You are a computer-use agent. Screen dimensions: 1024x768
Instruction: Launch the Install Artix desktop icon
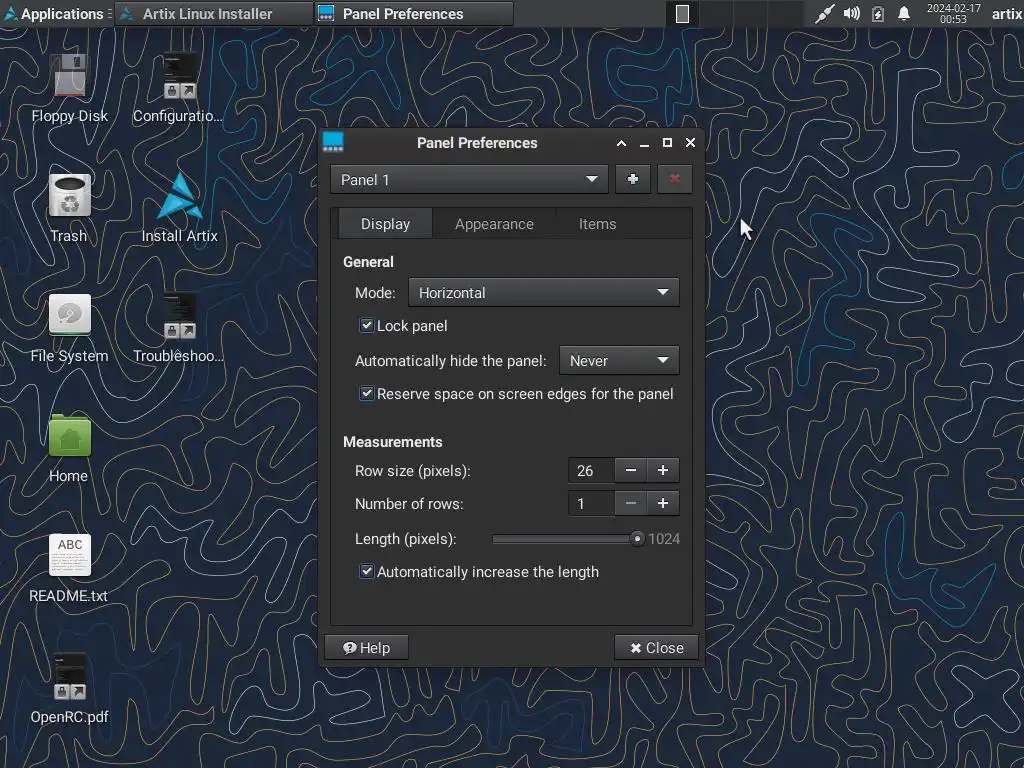(180, 195)
